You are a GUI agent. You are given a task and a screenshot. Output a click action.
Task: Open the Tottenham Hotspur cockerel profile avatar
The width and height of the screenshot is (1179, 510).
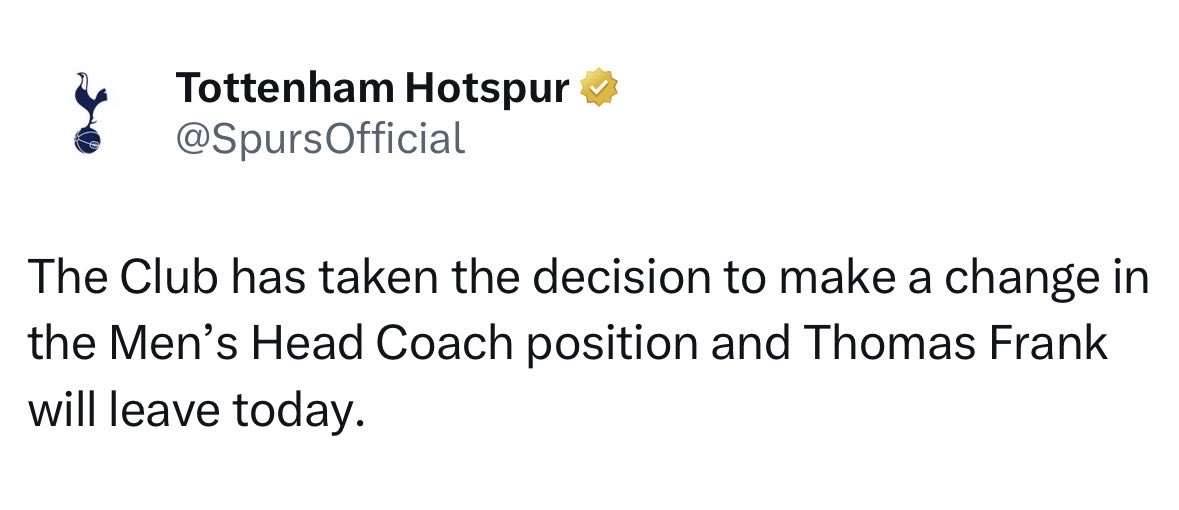[89, 113]
